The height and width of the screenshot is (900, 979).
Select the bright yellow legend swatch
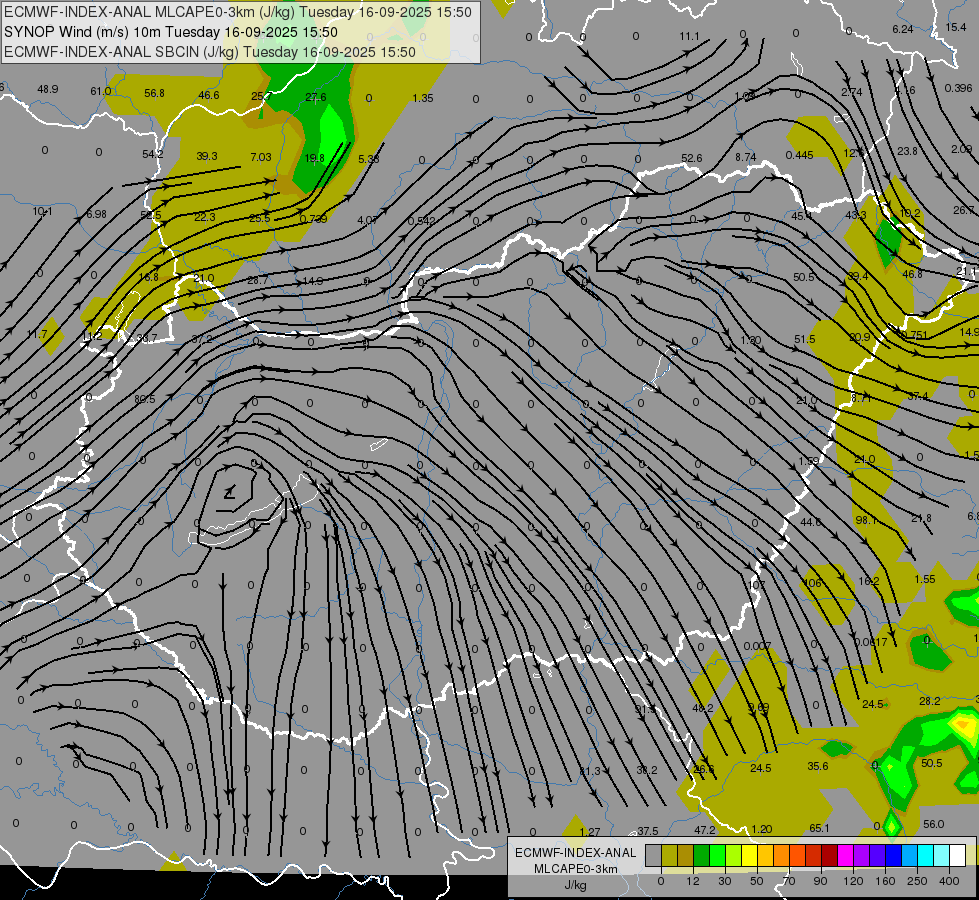749,855
